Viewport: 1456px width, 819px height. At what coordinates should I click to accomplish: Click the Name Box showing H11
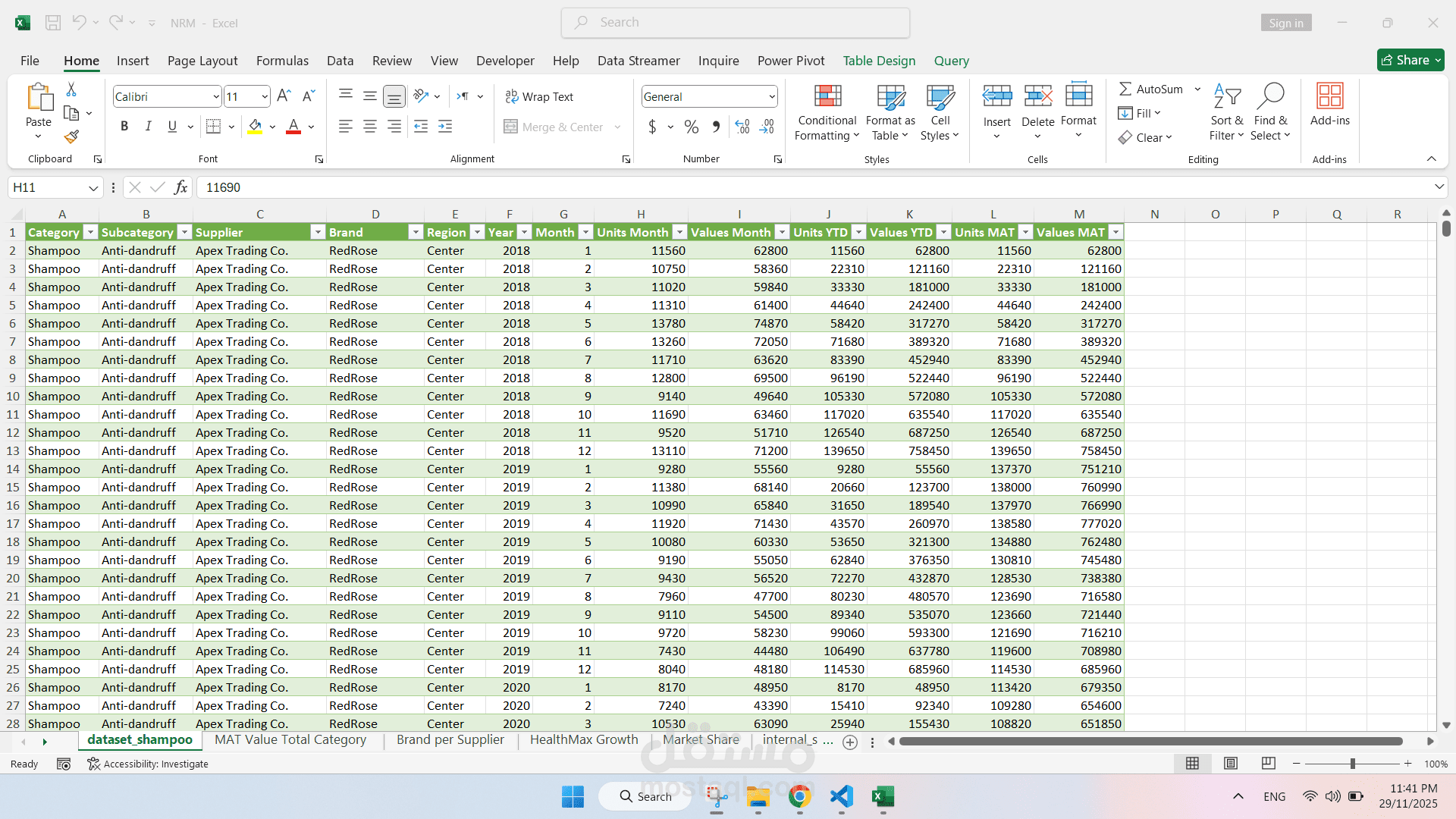[47, 187]
